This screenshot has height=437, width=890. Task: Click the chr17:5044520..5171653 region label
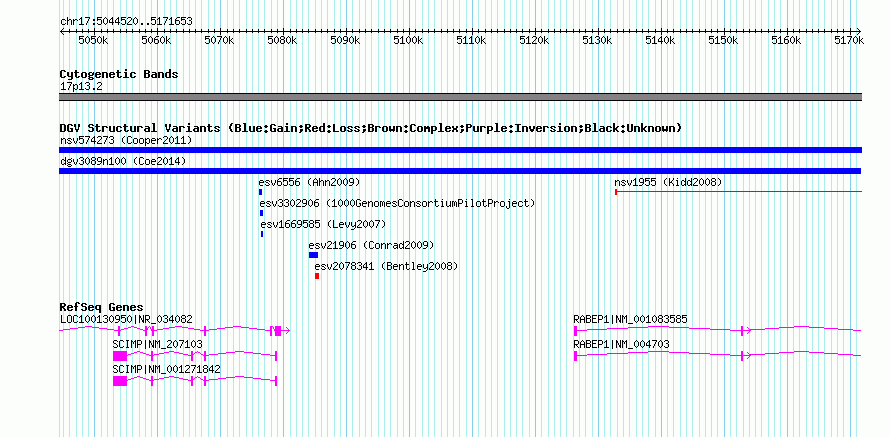point(126,22)
